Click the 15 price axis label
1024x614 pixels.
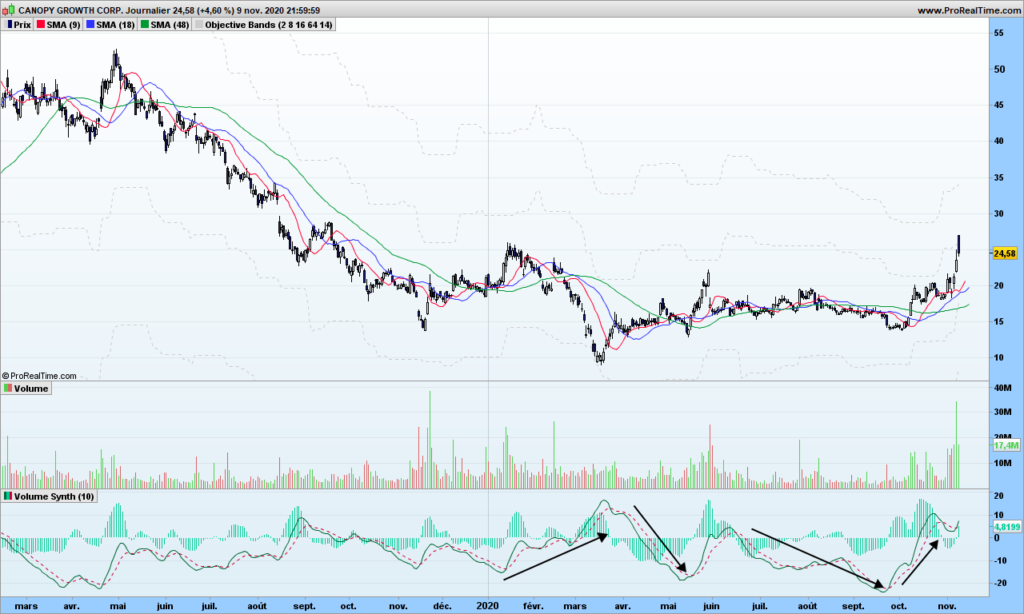pos(999,321)
